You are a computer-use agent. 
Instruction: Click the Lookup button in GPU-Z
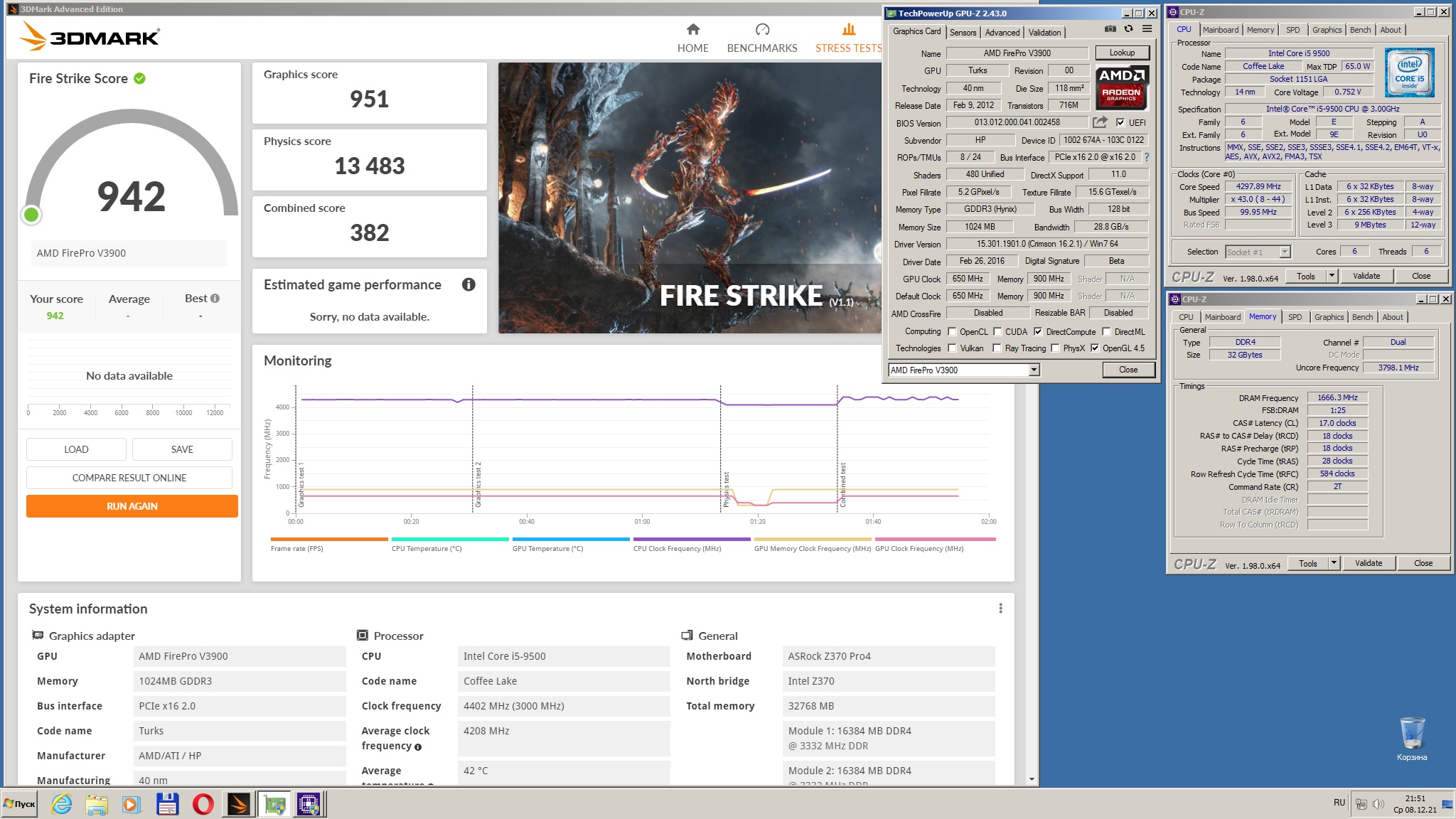click(x=1122, y=53)
